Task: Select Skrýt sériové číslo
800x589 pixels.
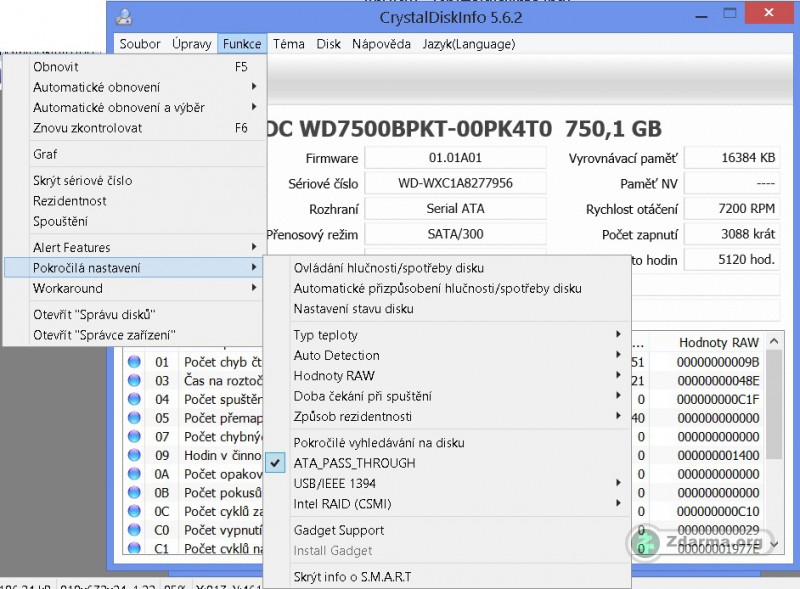Action: [x=135, y=181]
